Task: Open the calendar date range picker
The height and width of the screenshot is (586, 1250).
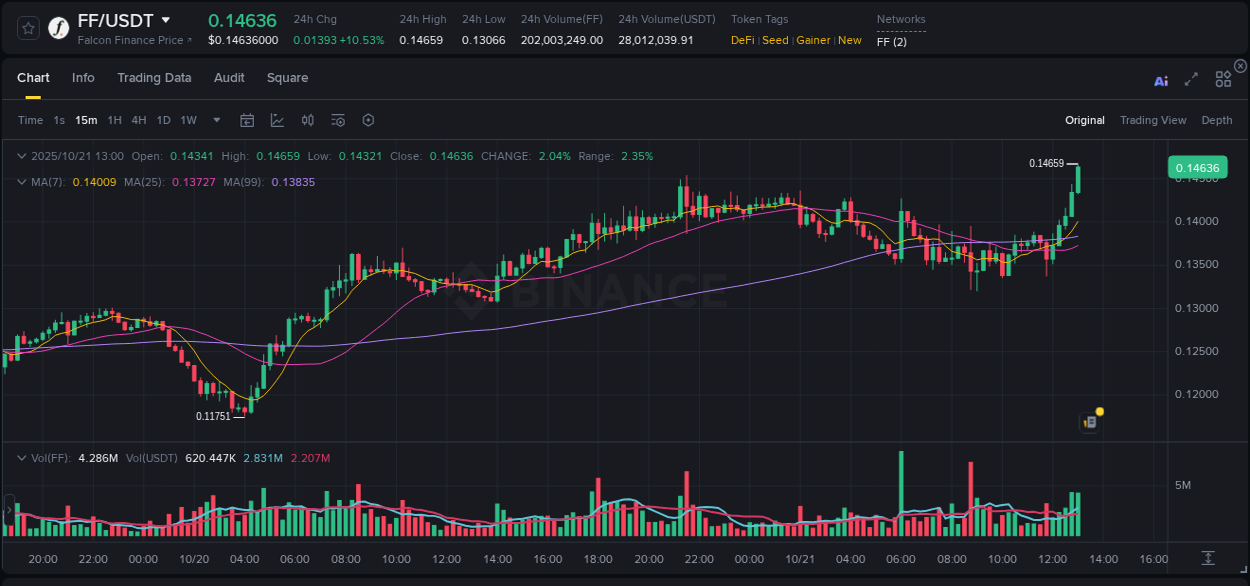Action: [x=247, y=120]
